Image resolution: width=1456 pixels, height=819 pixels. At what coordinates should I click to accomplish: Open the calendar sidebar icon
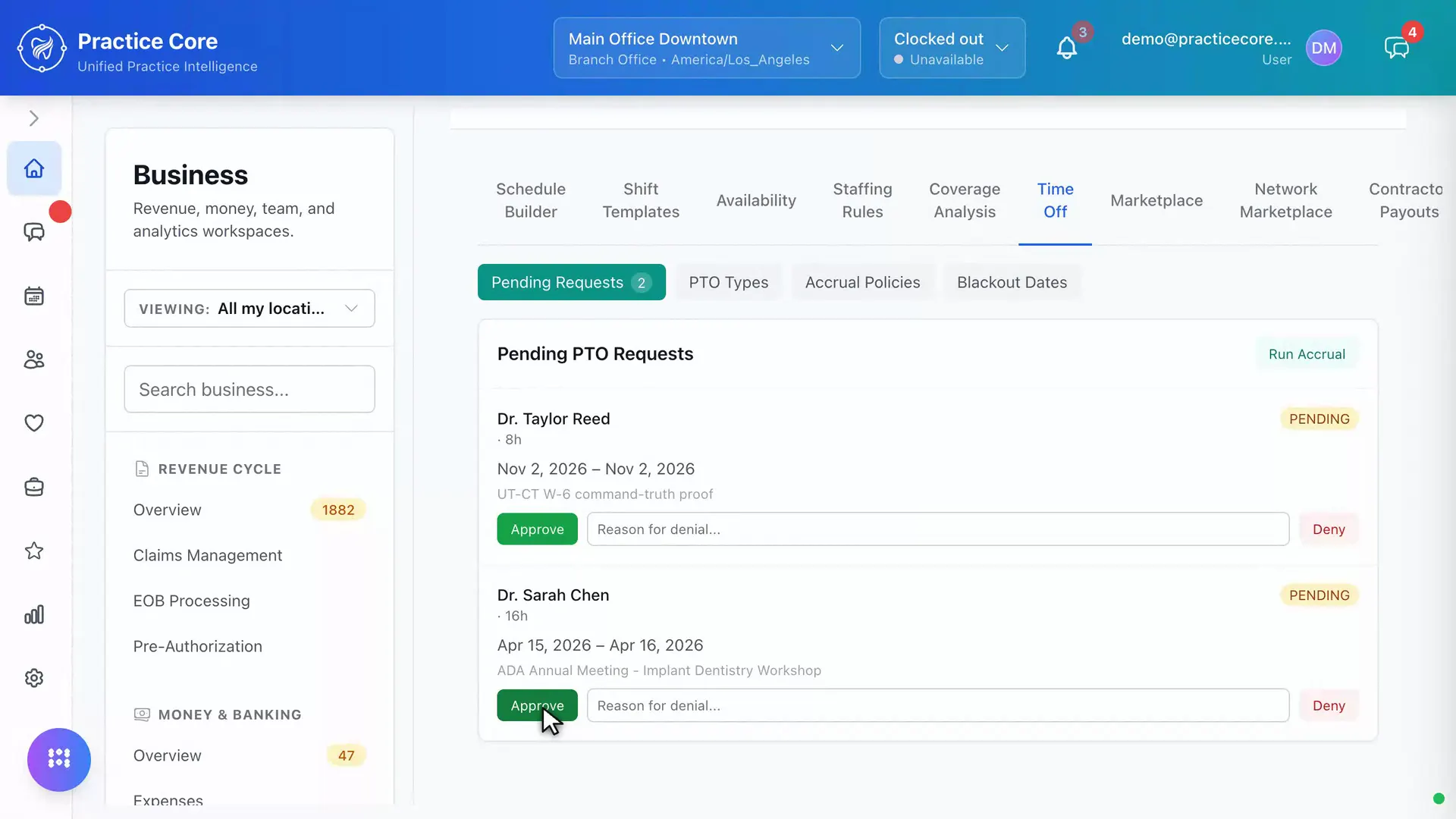point(34,296)
